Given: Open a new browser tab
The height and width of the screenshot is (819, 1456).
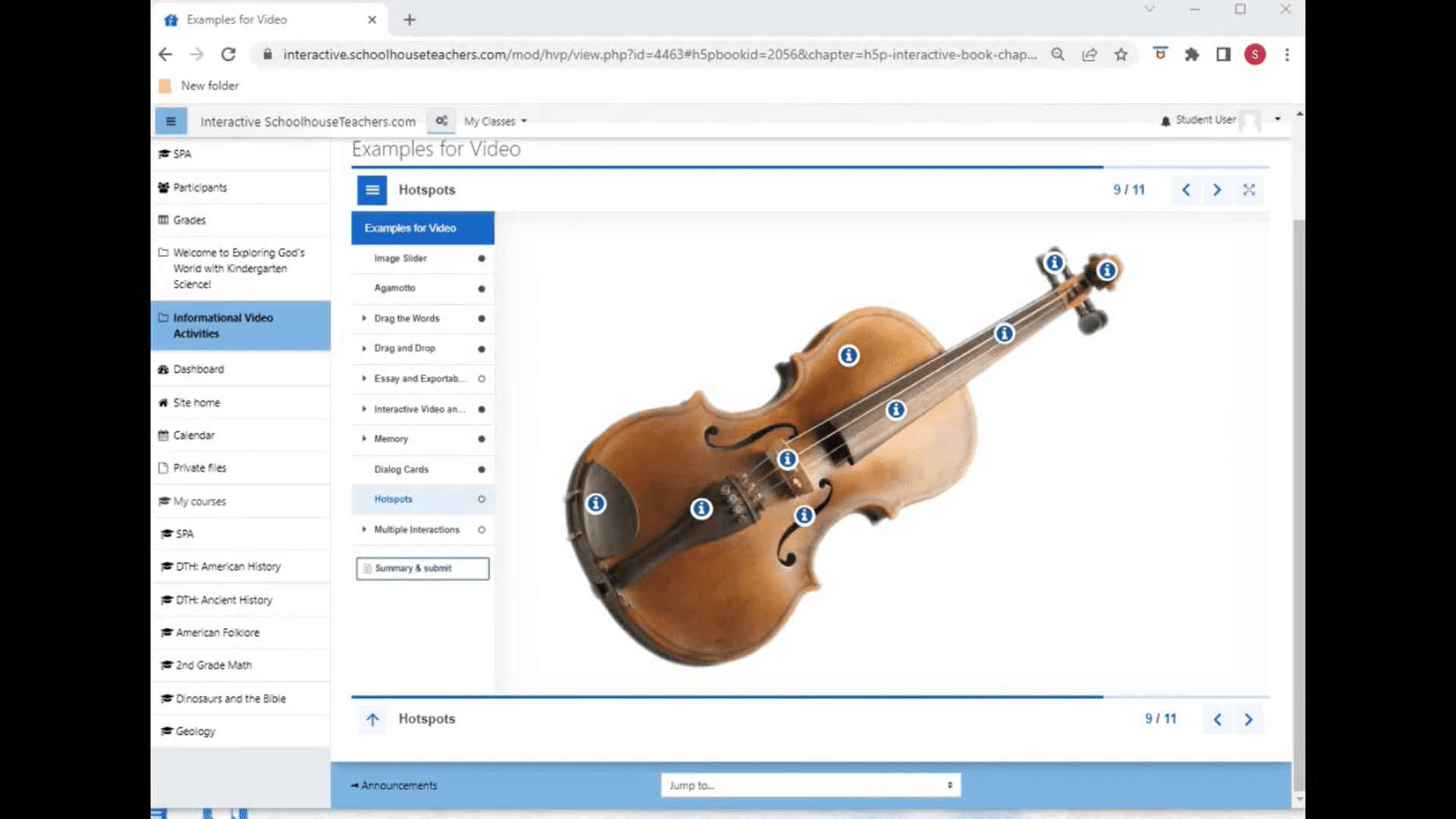Looking at the screenshot, I should pos(409,20).
